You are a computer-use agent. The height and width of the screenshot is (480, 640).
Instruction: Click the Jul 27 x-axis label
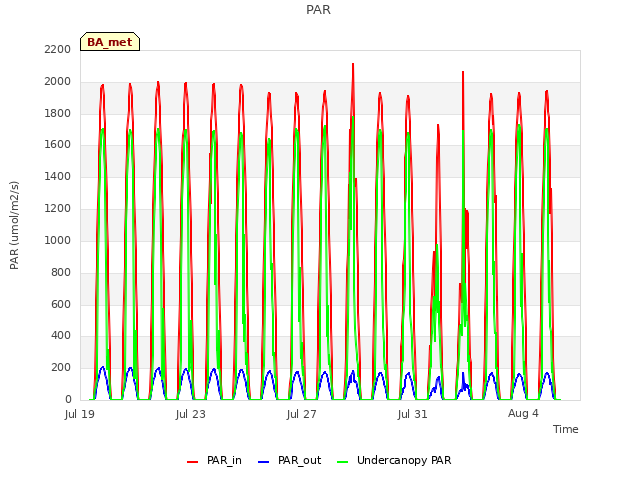point(302,414)
